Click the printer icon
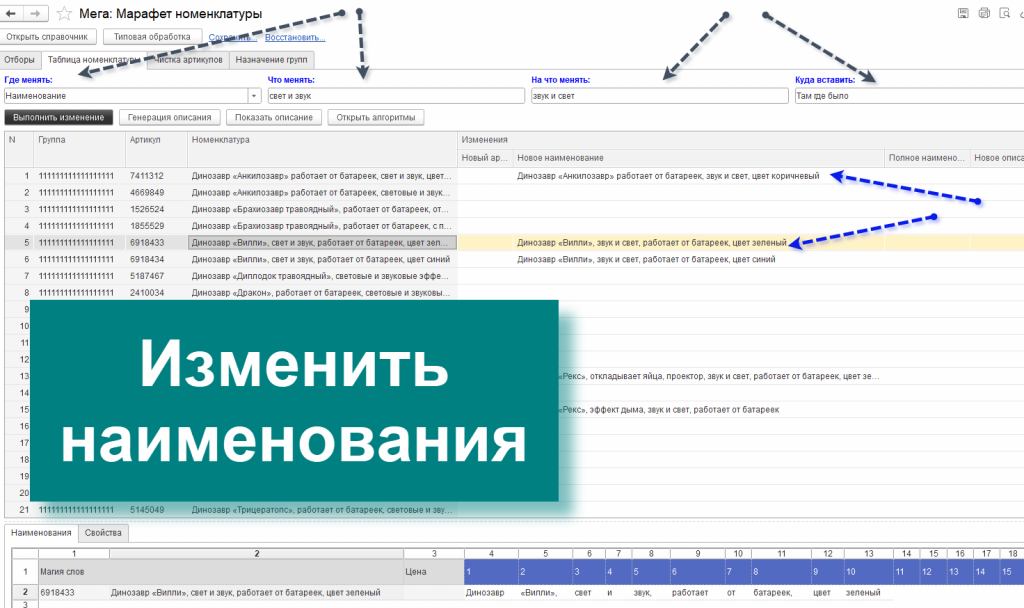Screen dimensions: 1024x608 (984, 13)
